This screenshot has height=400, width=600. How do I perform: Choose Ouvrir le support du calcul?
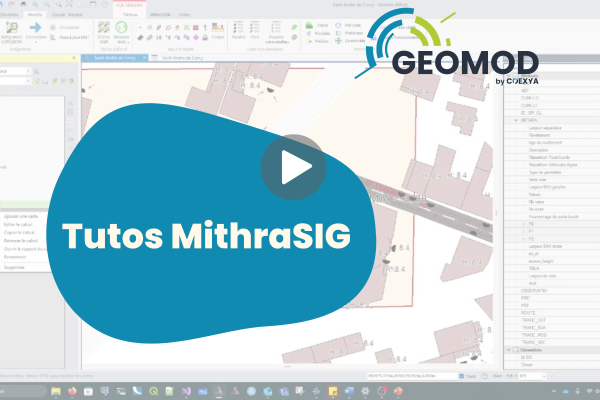(24, 249)
